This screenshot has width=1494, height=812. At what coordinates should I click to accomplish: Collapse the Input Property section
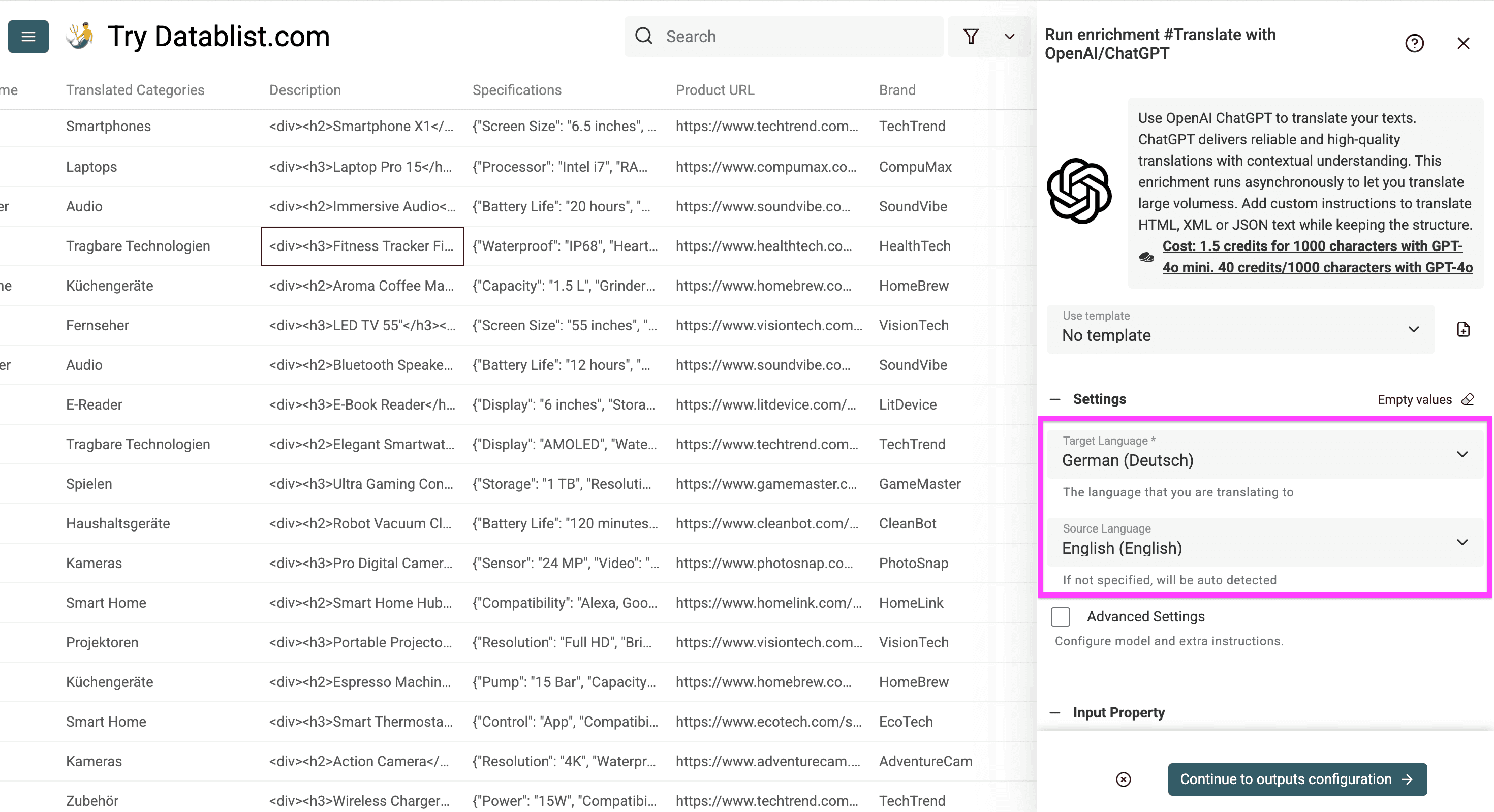coord(1055,712)
